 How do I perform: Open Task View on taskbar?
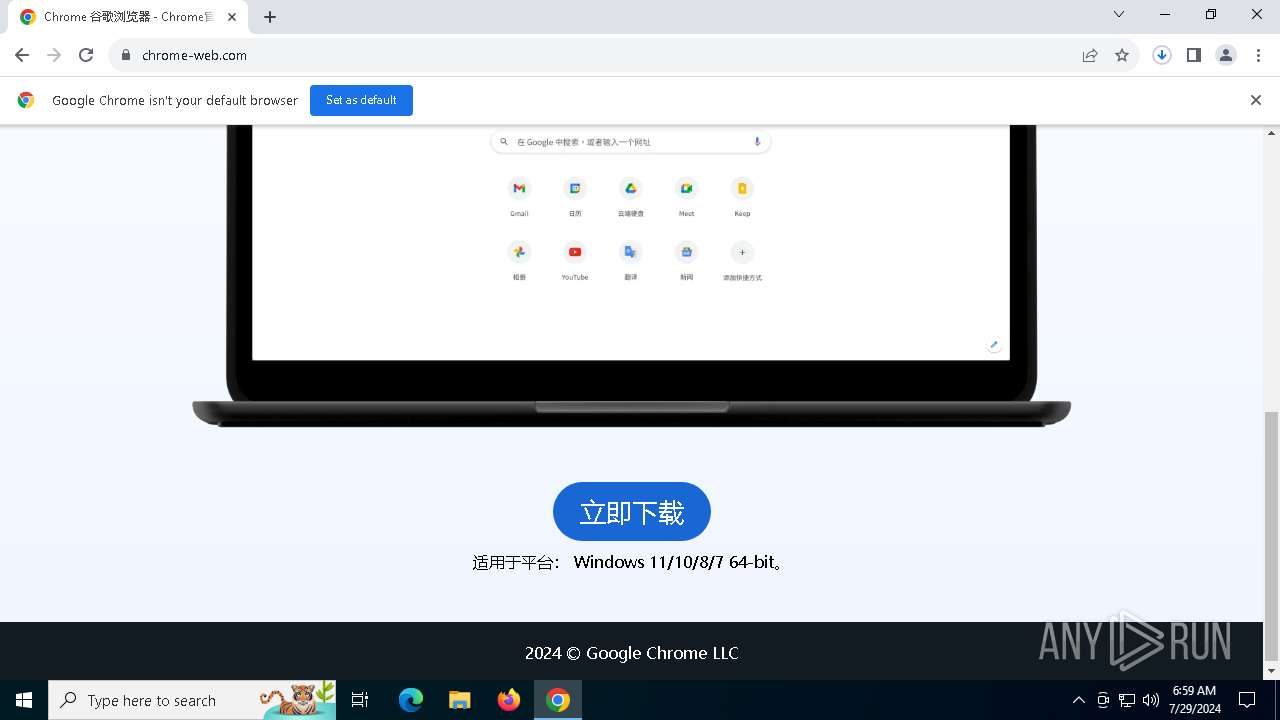pos(360,700)
